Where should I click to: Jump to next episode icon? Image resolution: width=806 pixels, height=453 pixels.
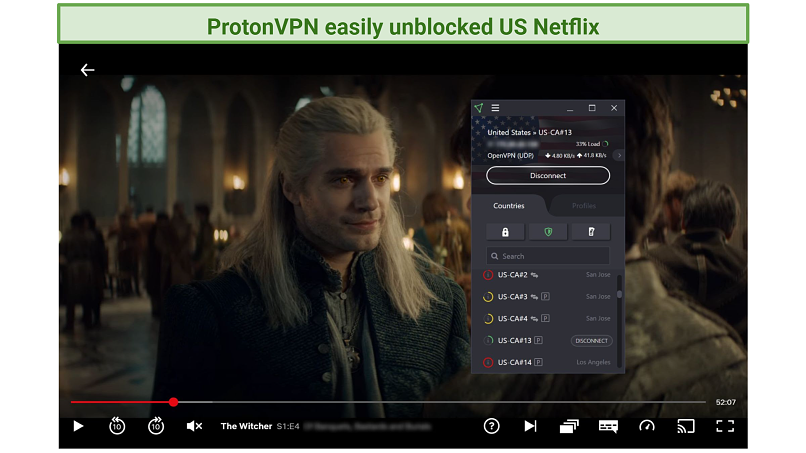(530, 426)
